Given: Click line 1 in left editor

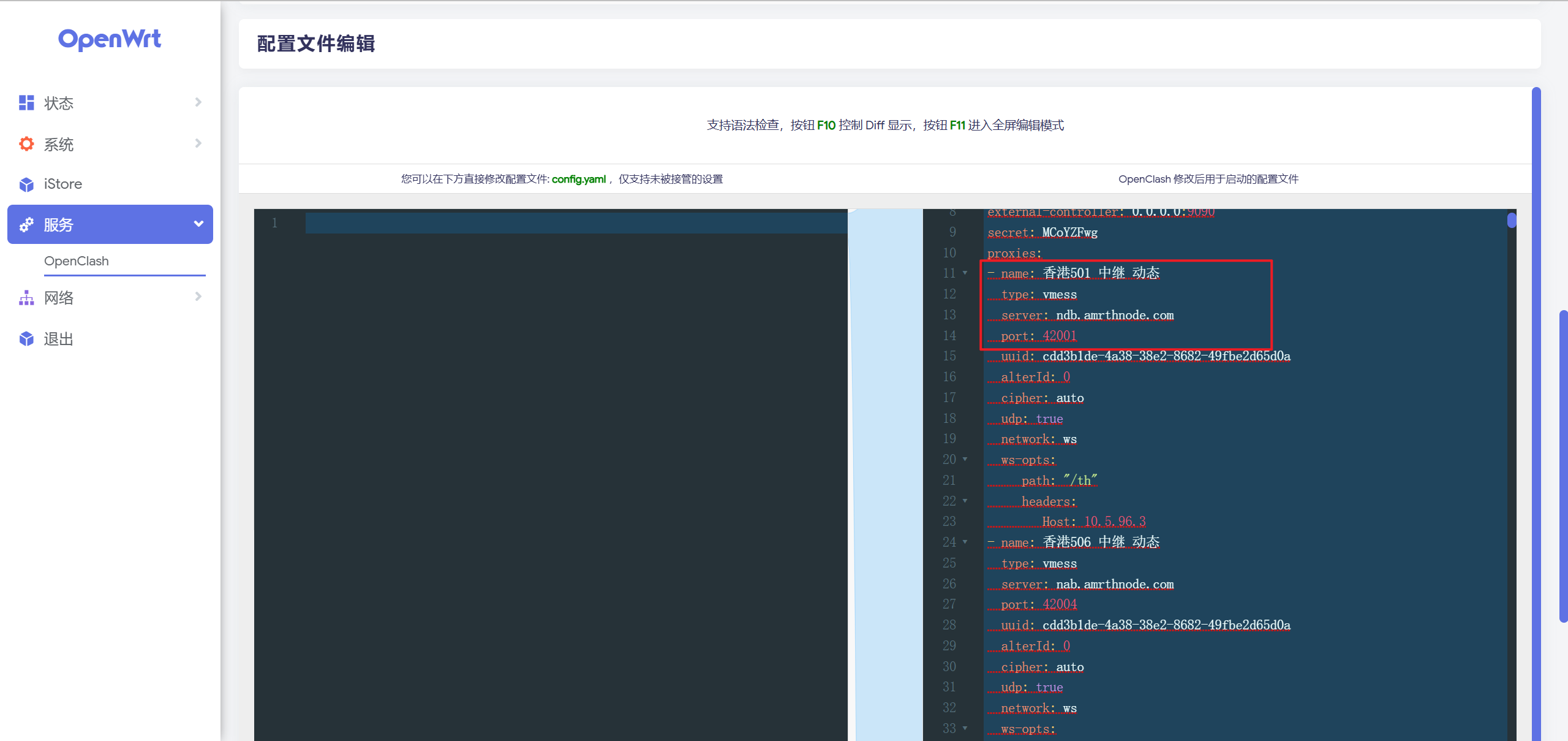Looking at the screenshot, I should click(576, 223).
